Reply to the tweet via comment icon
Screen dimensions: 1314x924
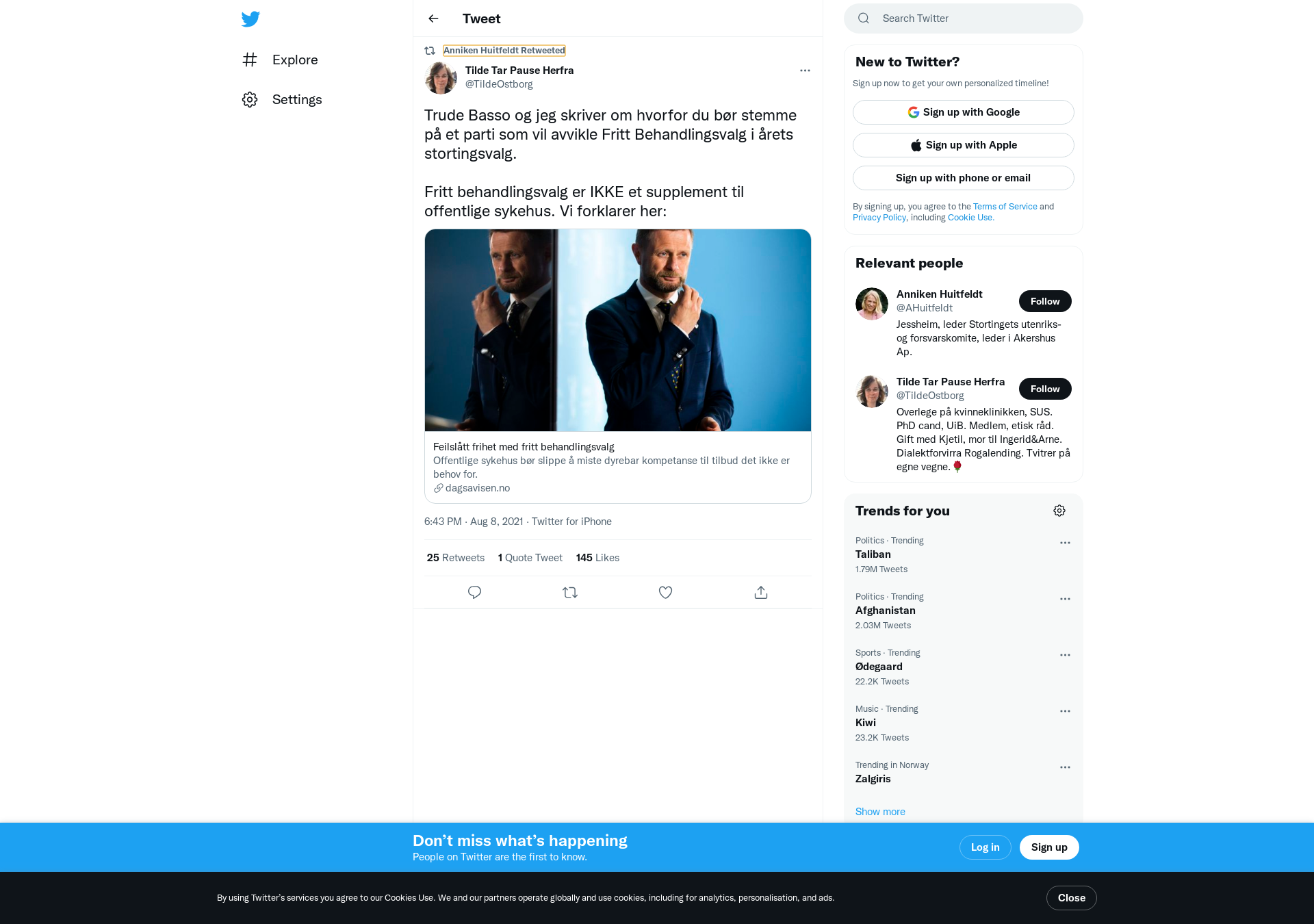[474, 592]
